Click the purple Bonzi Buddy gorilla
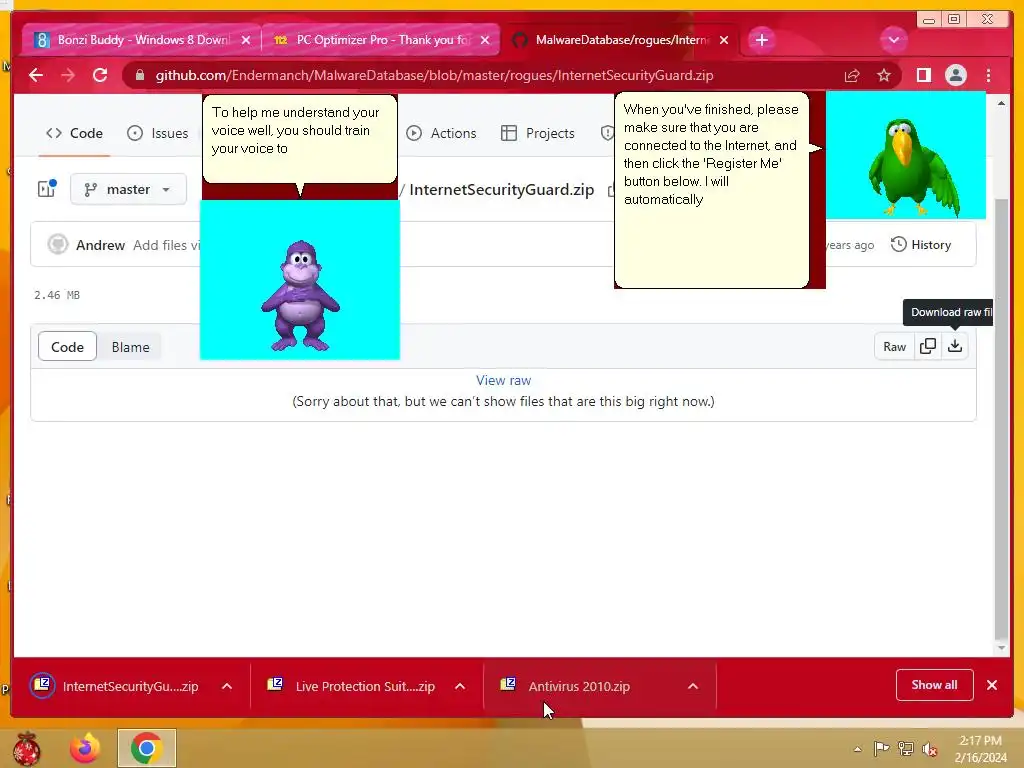The width and height of the screenshot is (1024, 768). 300,295
